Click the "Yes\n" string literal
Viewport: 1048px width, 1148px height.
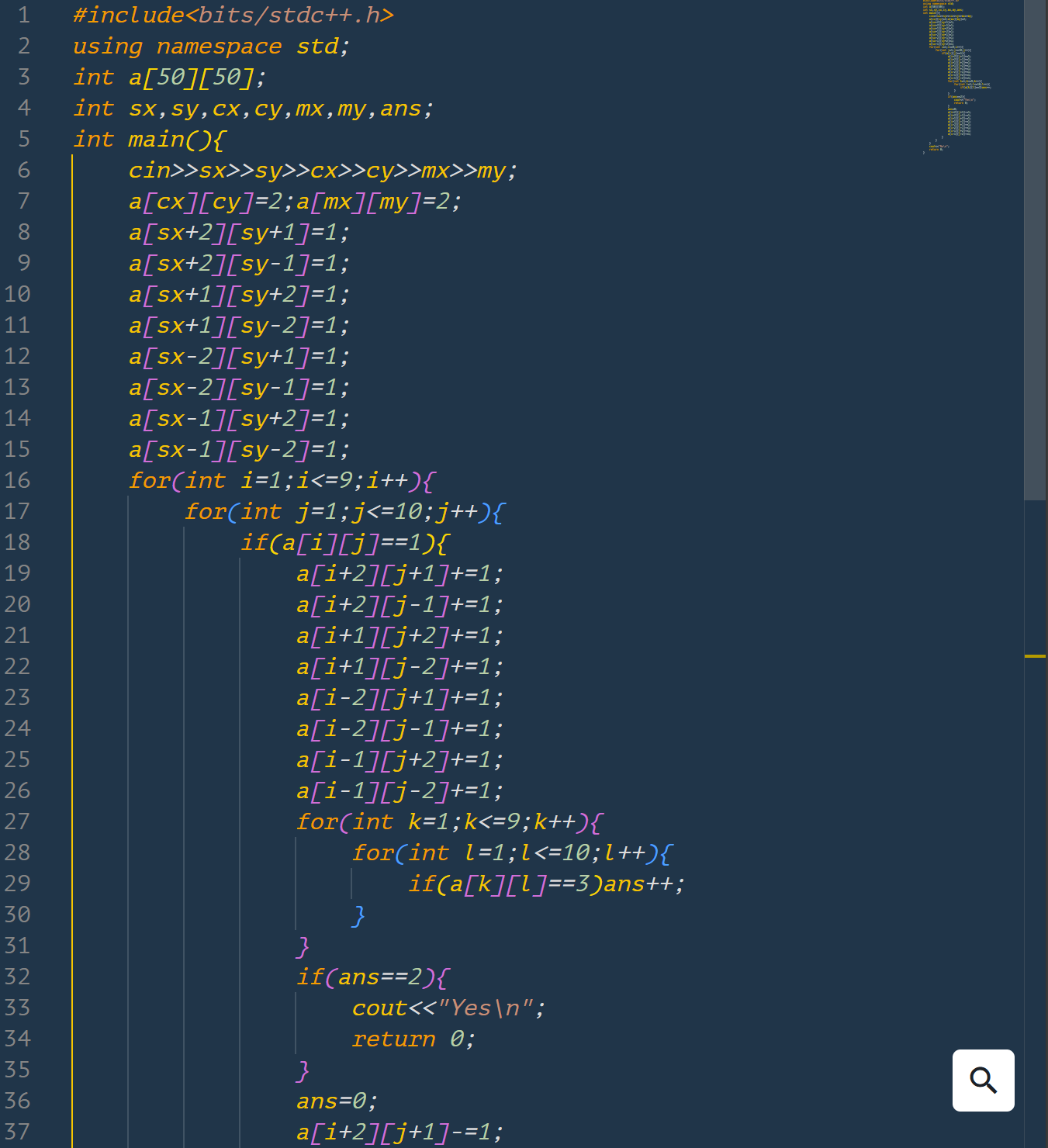[x=486, y=1008]
